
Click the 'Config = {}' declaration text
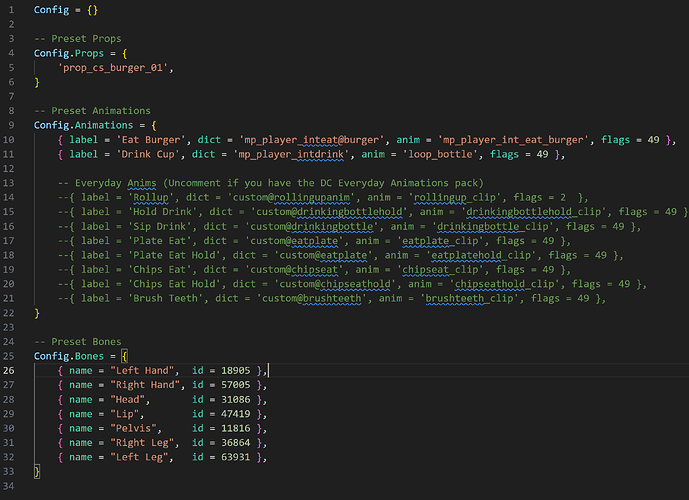pyautogui.click(x=66, y=10)
